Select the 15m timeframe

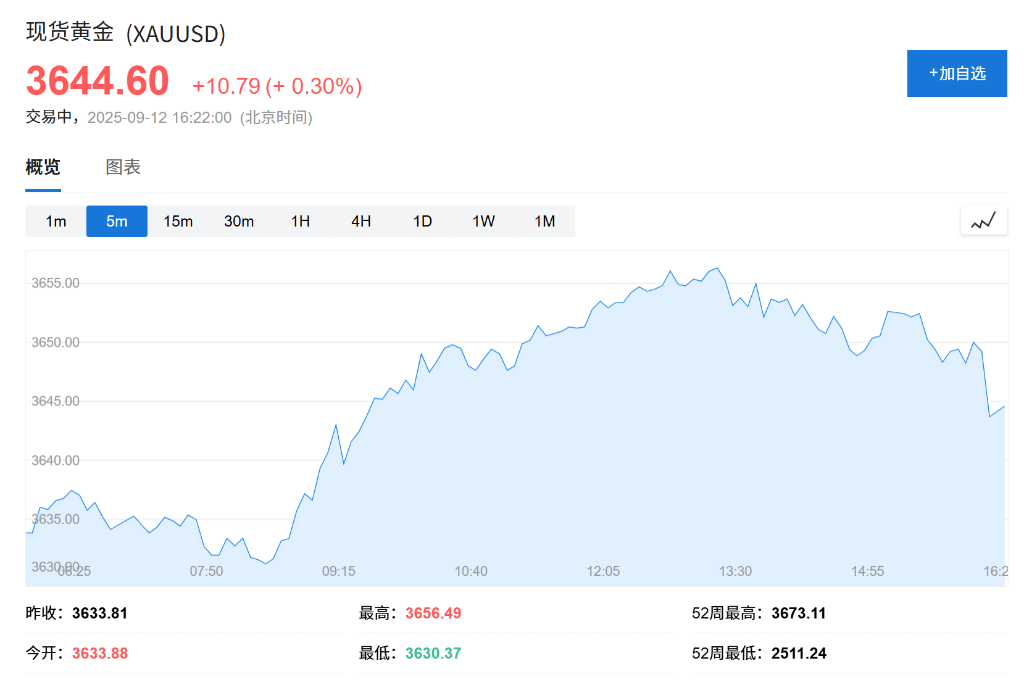click(x=178, y=221)
